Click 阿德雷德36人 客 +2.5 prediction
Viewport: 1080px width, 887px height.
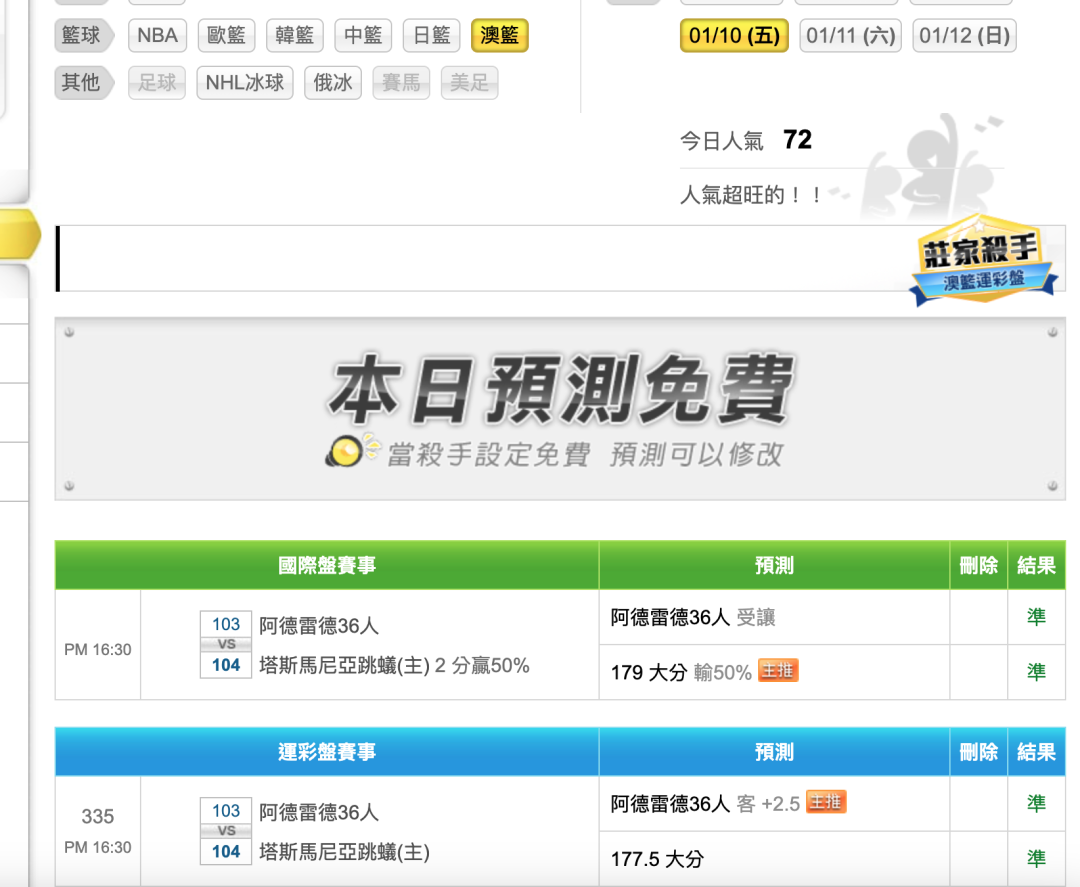705,804
